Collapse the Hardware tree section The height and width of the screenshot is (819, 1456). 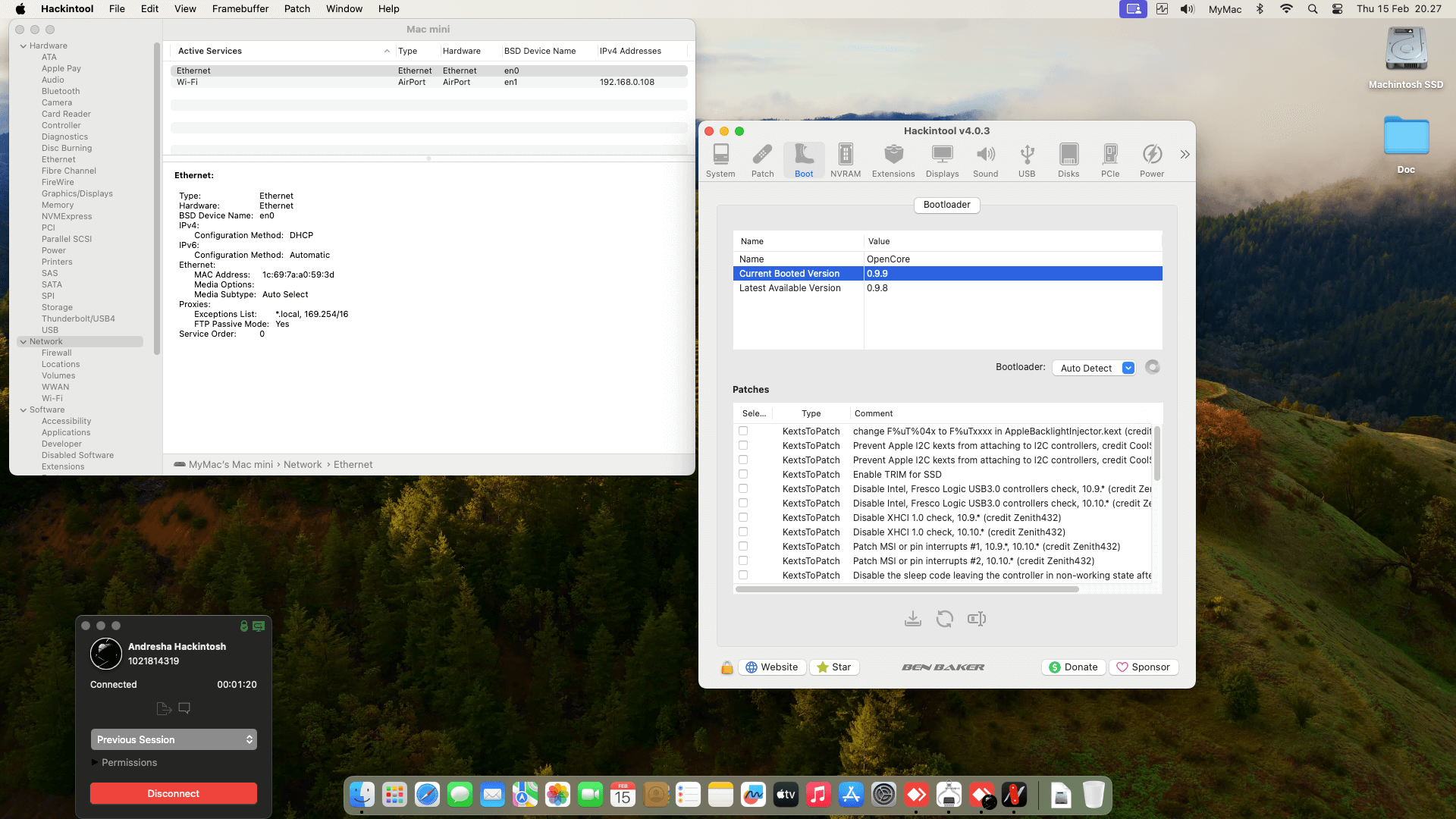point(24,45)
